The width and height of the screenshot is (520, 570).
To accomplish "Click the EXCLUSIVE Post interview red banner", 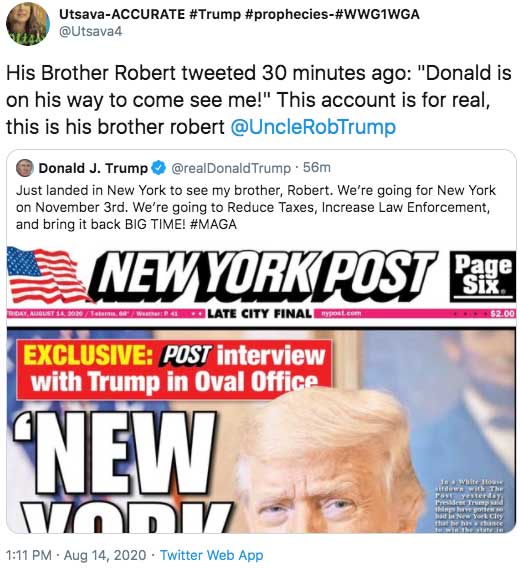I will (x=174, y=368).
